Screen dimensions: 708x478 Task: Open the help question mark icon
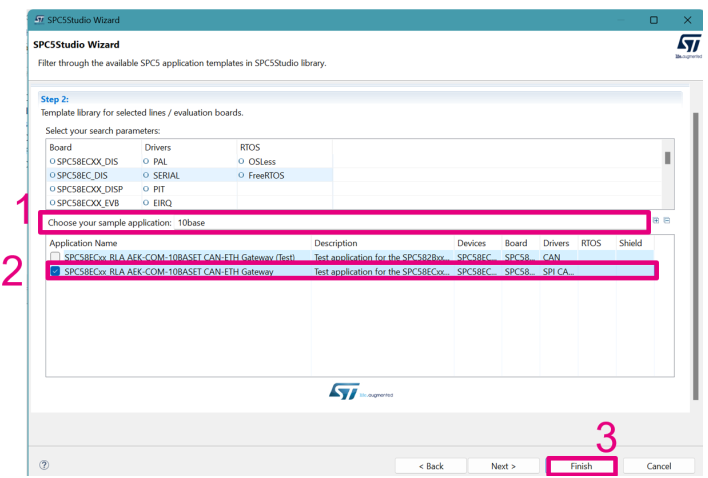tap(44, 465)
